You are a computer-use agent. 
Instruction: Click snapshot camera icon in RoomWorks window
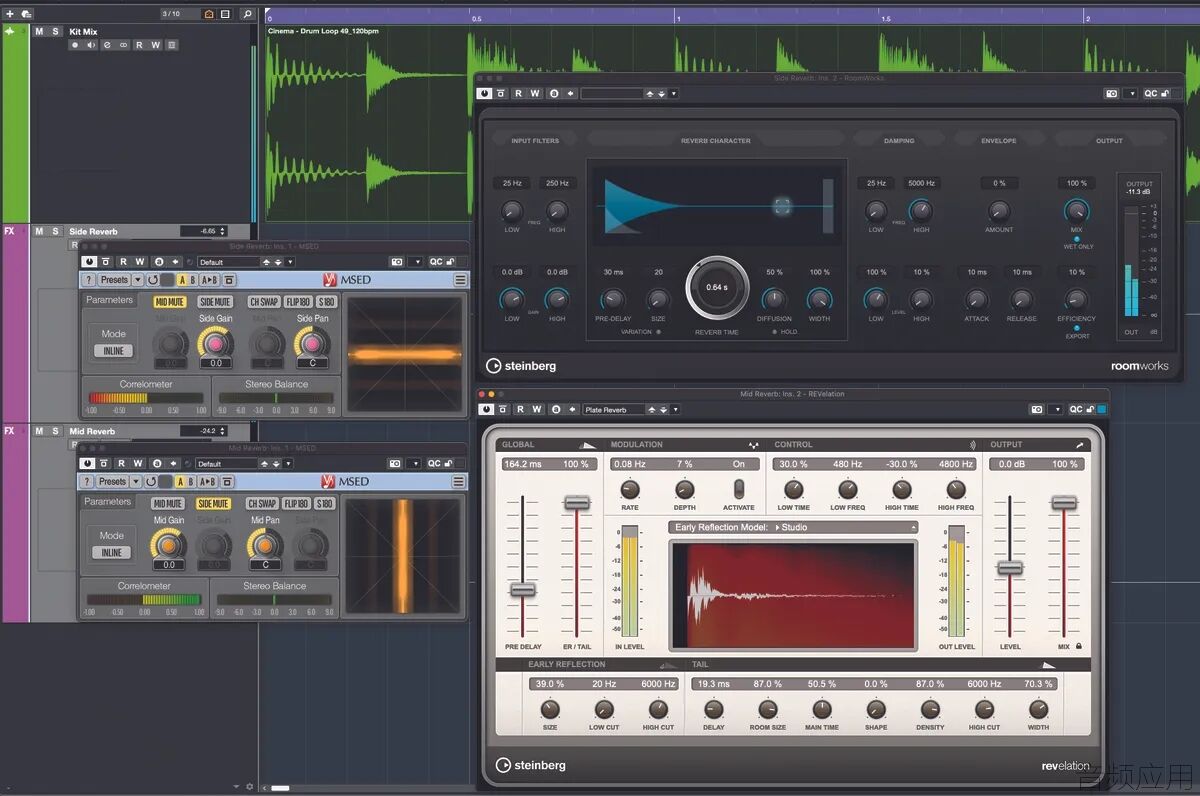coord(1111,93)
